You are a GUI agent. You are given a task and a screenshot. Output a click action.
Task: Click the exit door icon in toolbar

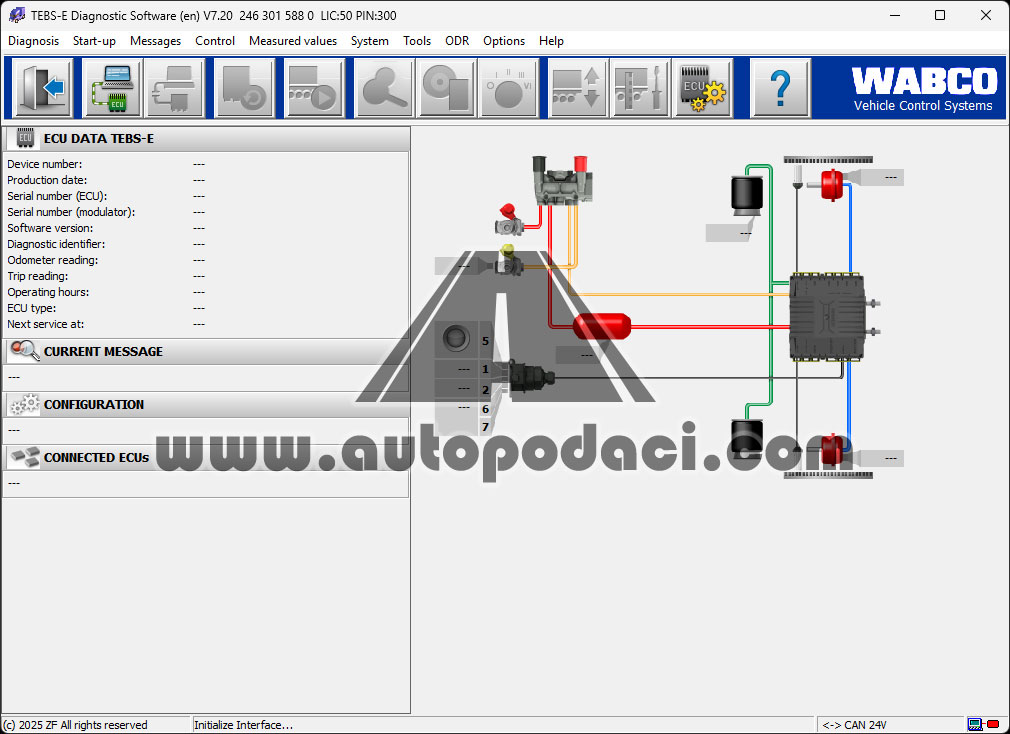43,88
